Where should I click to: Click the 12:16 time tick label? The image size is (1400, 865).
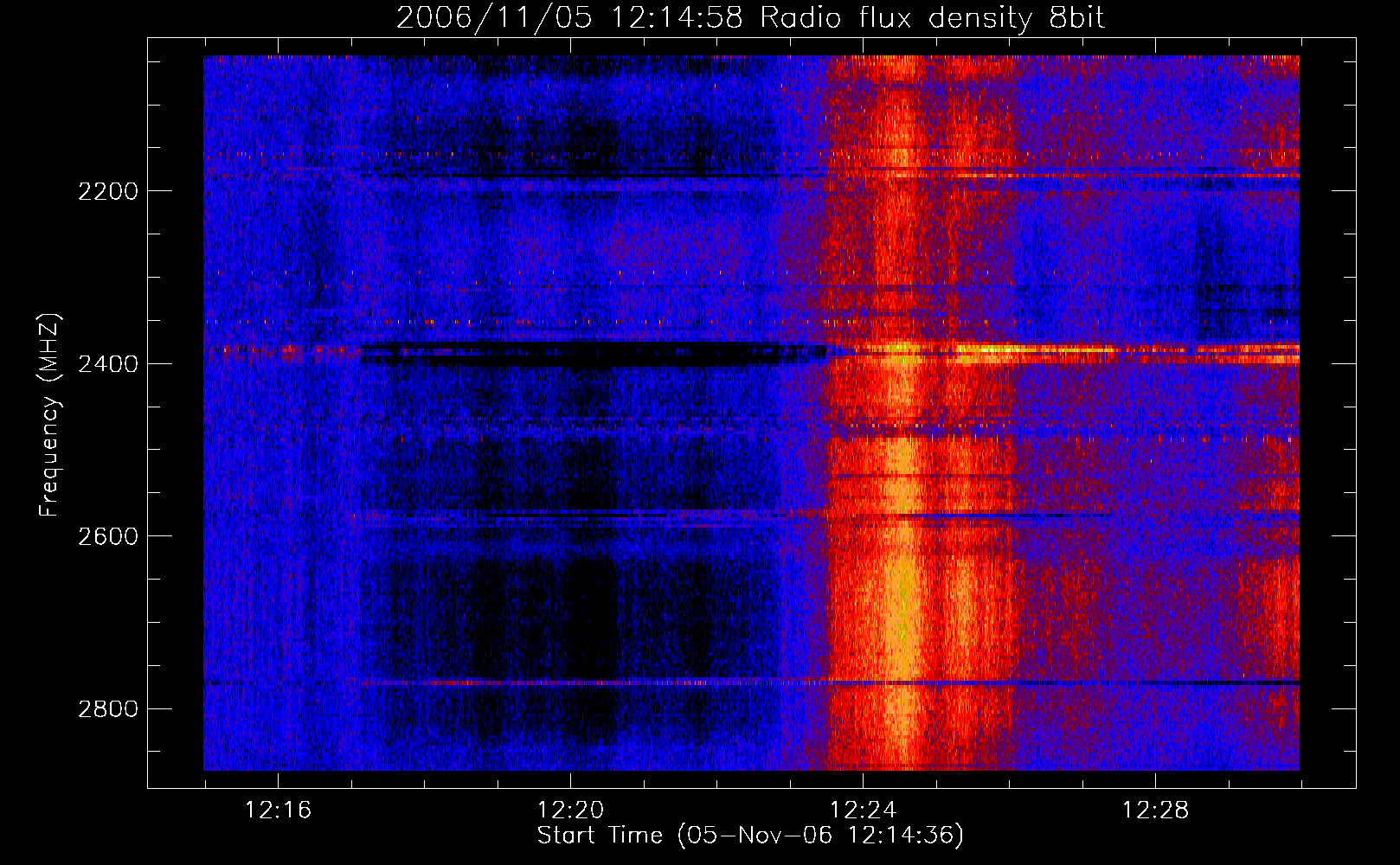point(278,811)
